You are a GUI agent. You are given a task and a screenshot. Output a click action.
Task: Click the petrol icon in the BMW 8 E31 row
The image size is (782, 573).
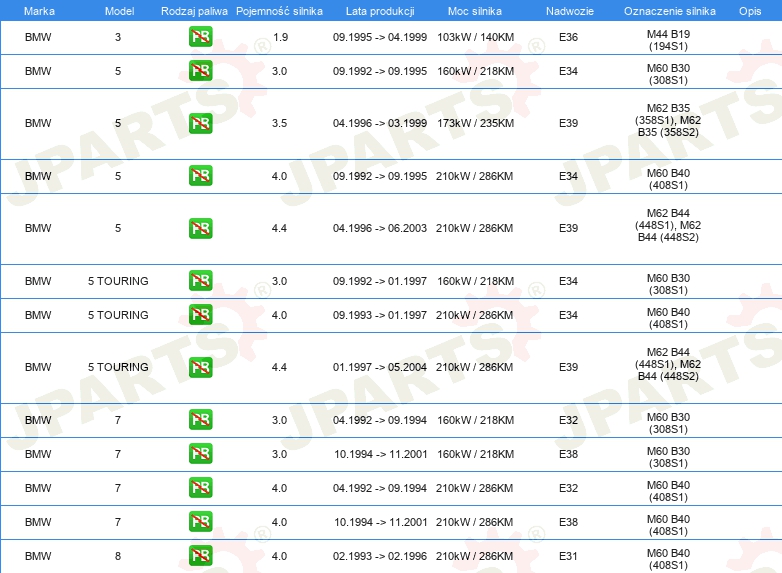[200, 556]
